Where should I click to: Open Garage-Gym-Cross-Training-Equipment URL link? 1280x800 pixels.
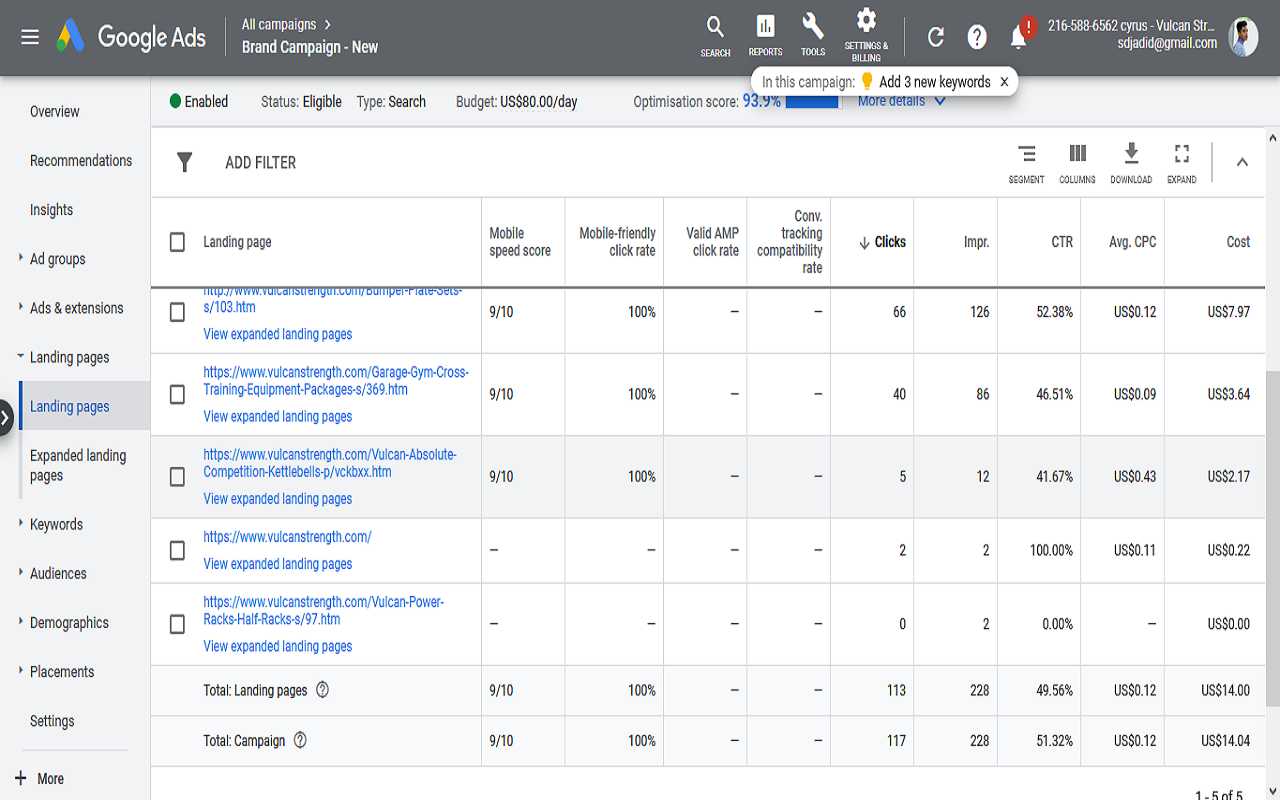(x=336, y=380)
